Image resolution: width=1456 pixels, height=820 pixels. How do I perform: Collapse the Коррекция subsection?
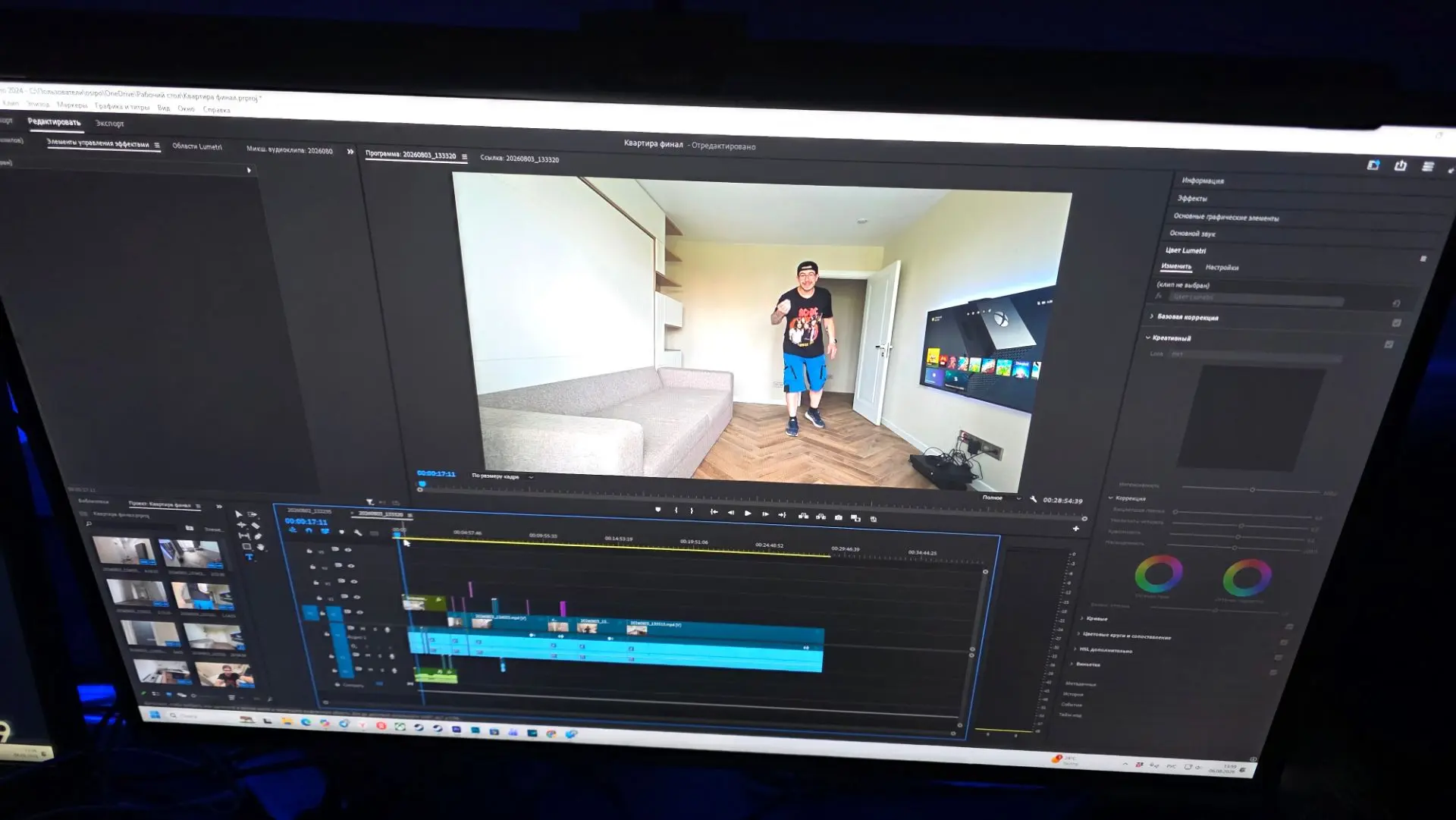[1110, 498]
